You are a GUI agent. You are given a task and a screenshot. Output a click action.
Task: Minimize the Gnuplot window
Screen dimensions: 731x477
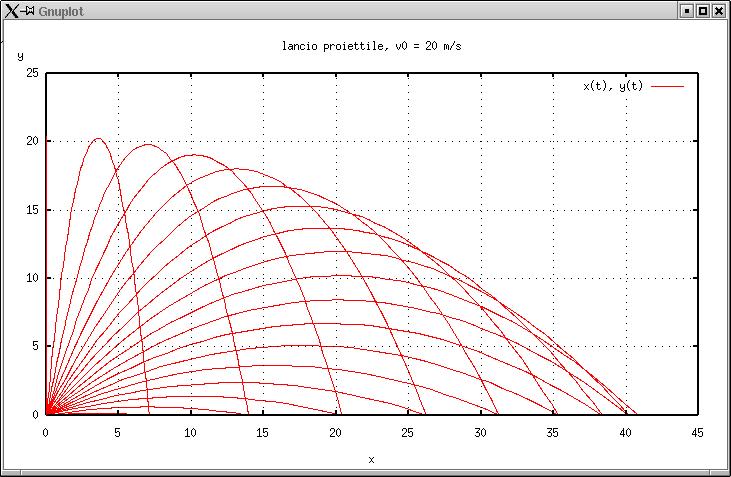coord(687,10)
